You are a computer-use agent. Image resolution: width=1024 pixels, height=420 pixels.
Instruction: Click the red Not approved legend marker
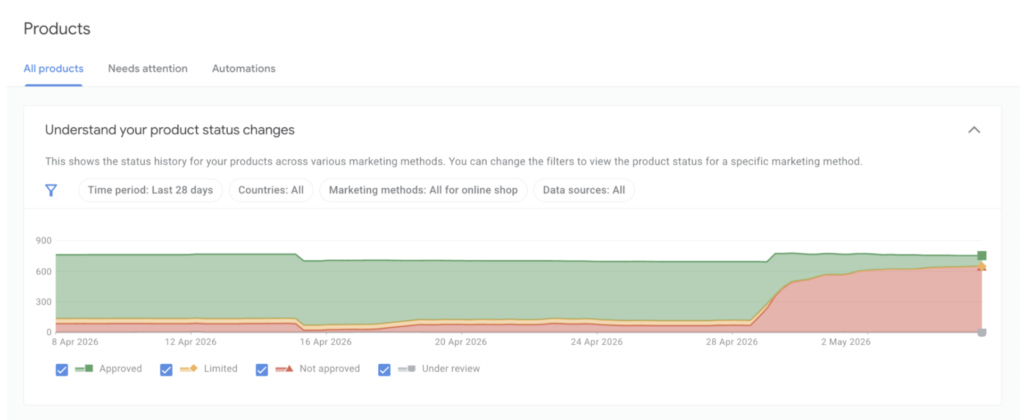[x=284, y=369]
